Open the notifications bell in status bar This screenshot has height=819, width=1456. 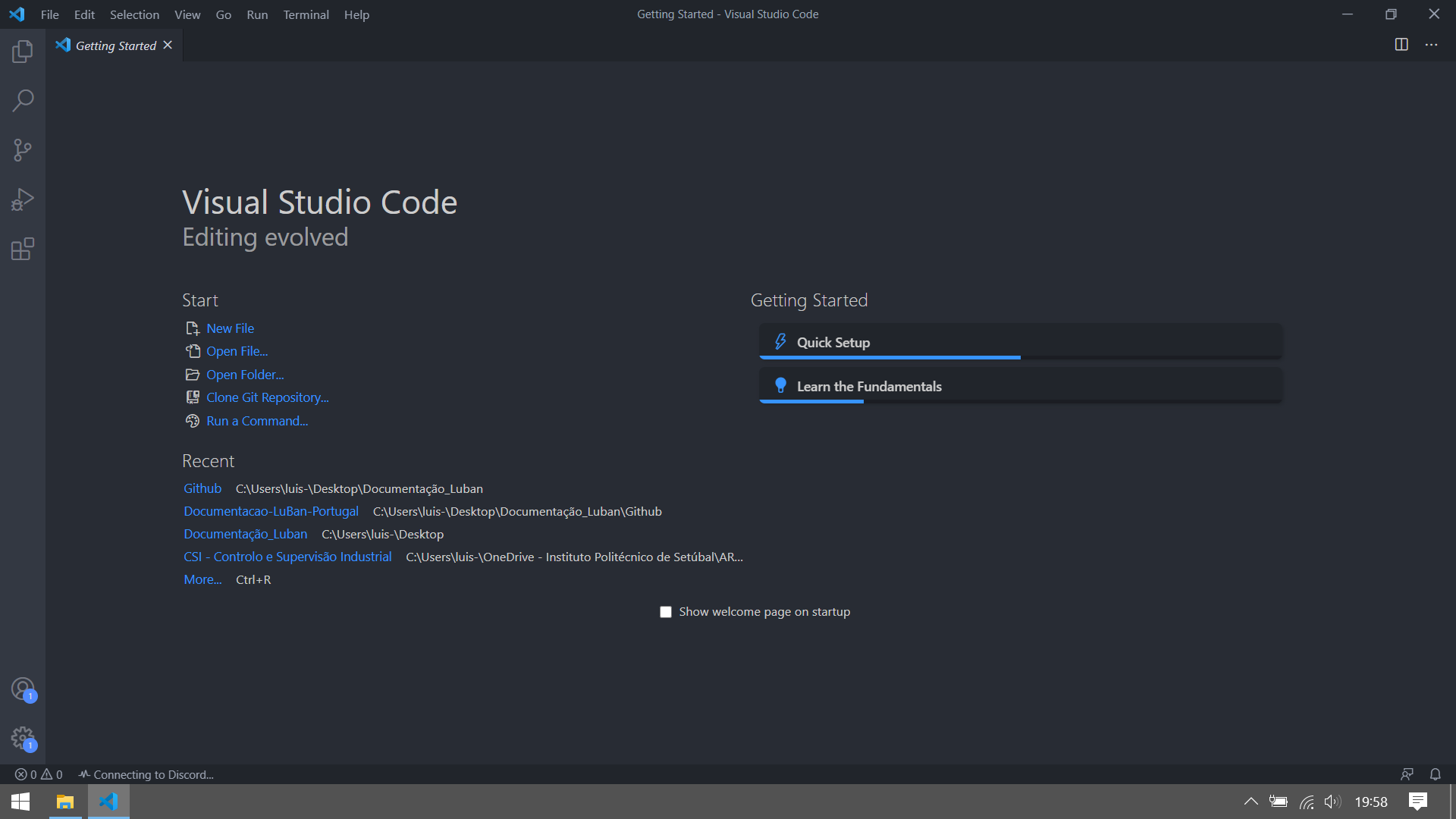click(1435, 774)
